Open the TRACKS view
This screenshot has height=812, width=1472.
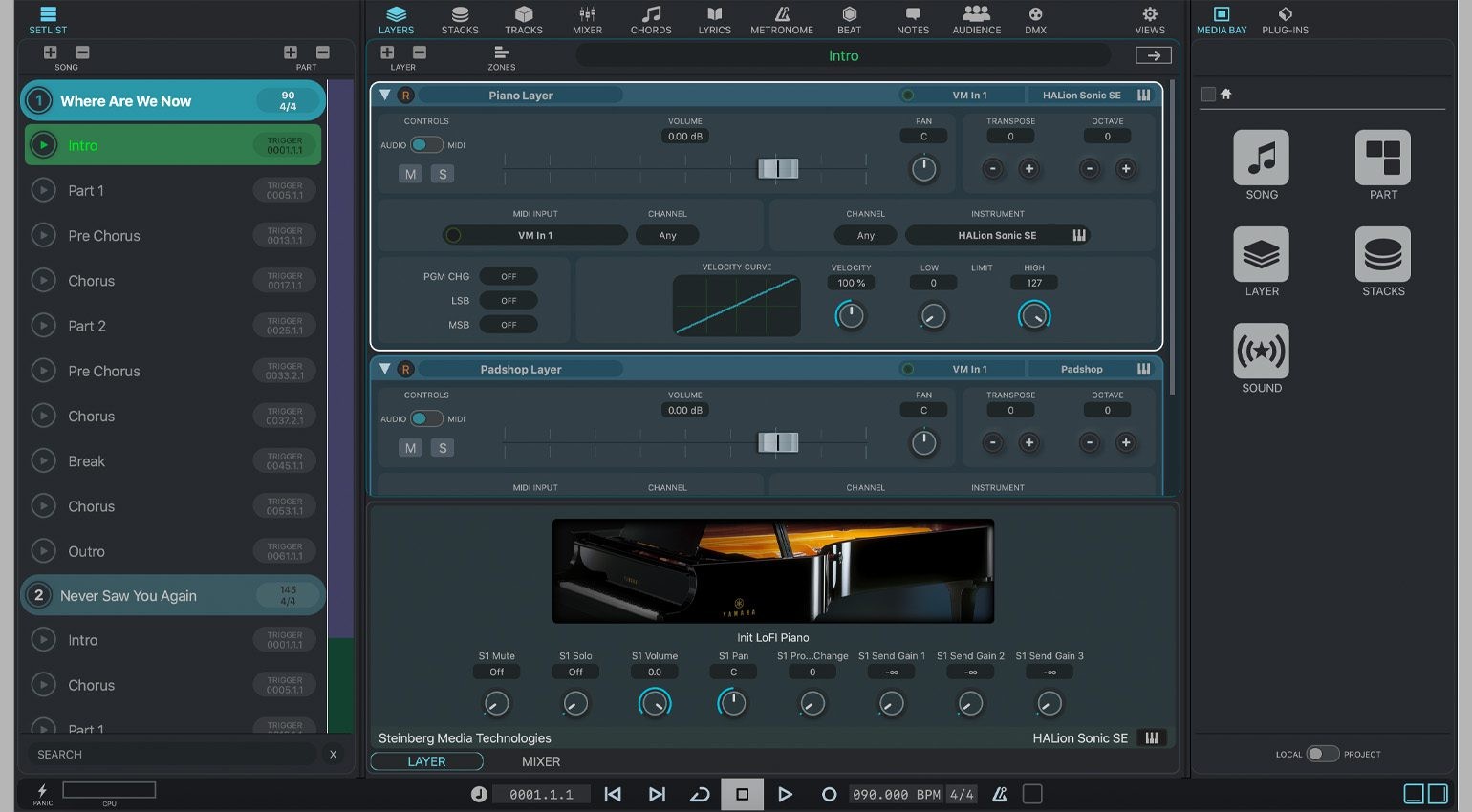click(524, 19)
